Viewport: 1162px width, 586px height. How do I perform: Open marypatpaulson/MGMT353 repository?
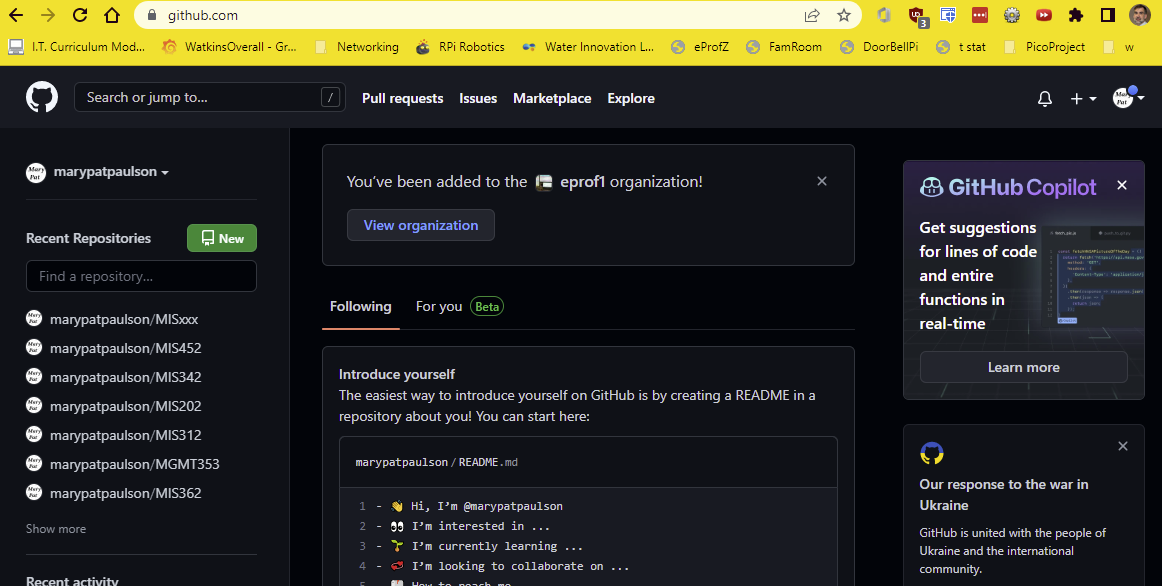(134, 465)
